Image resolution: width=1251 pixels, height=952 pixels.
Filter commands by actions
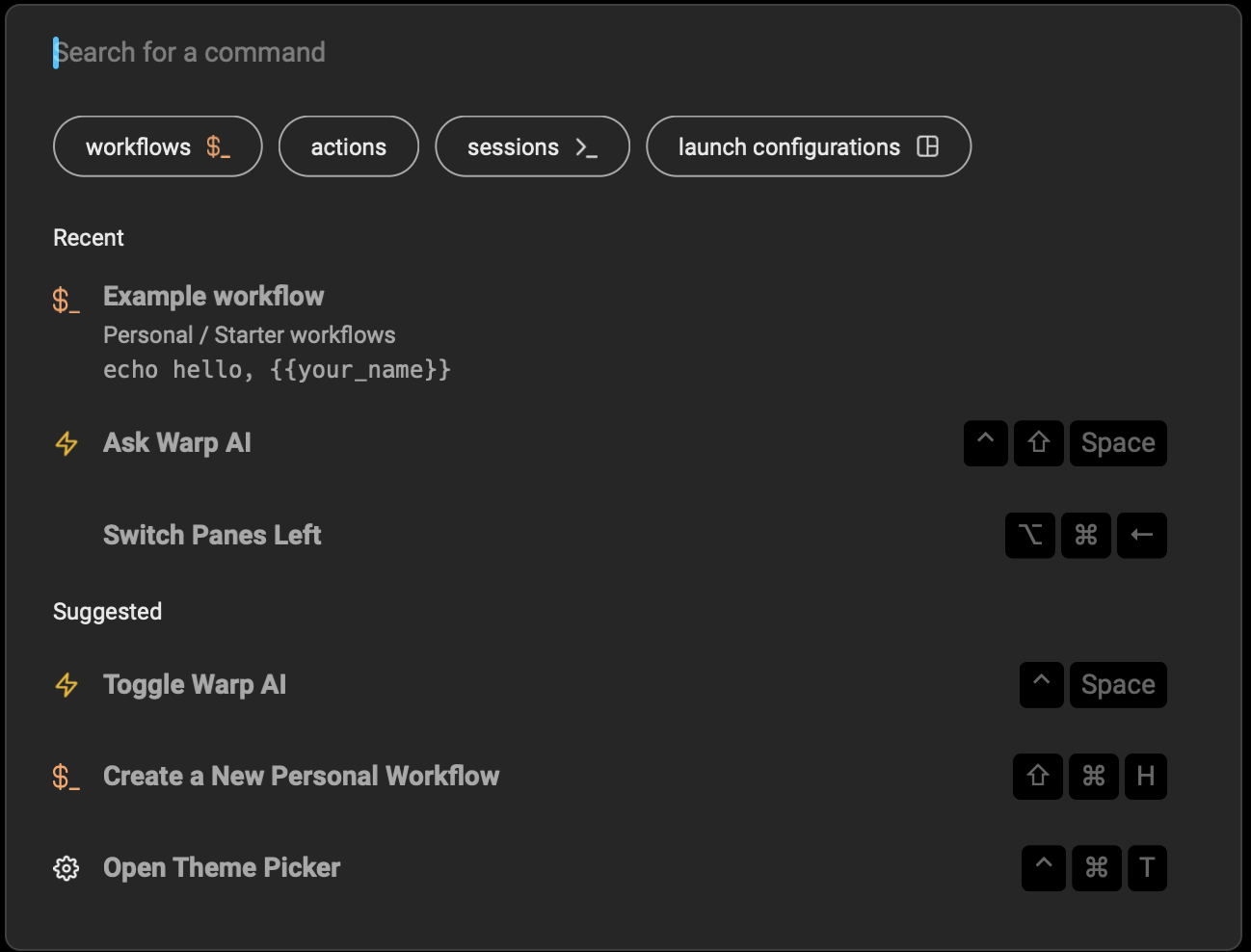coord(349,146)
